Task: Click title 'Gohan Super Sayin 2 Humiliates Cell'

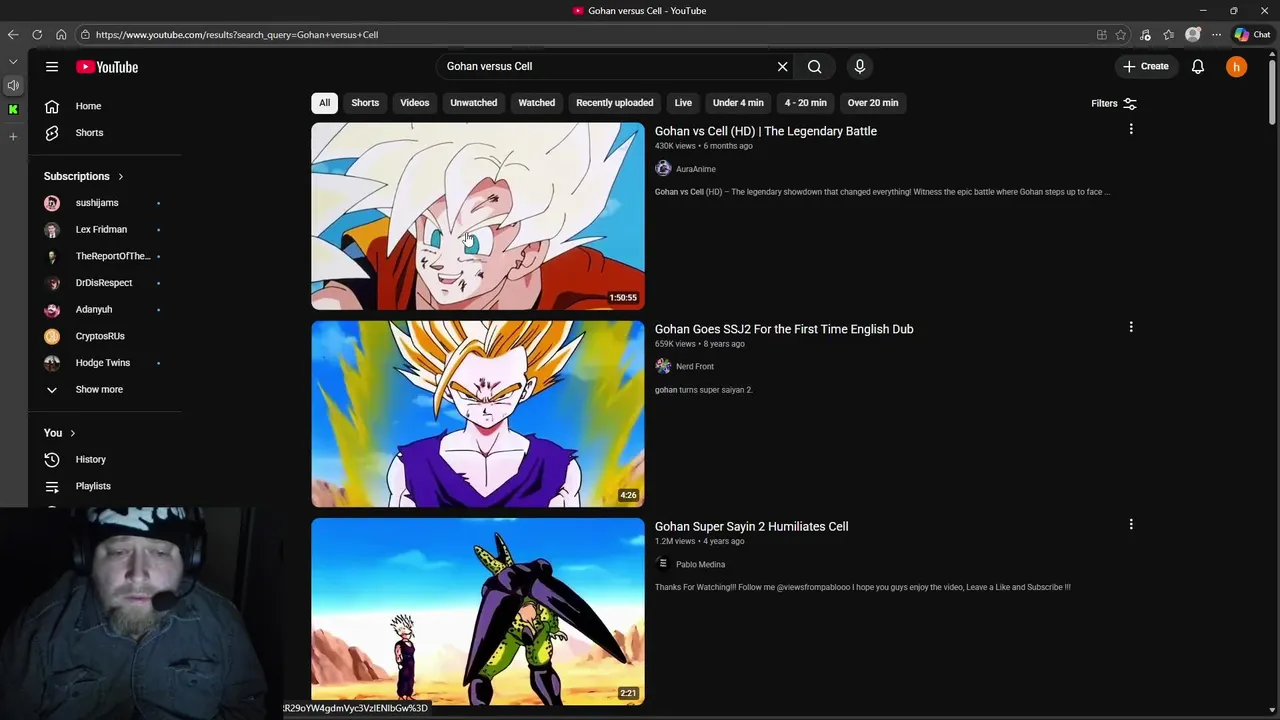Action: click(x=752, y=527)
